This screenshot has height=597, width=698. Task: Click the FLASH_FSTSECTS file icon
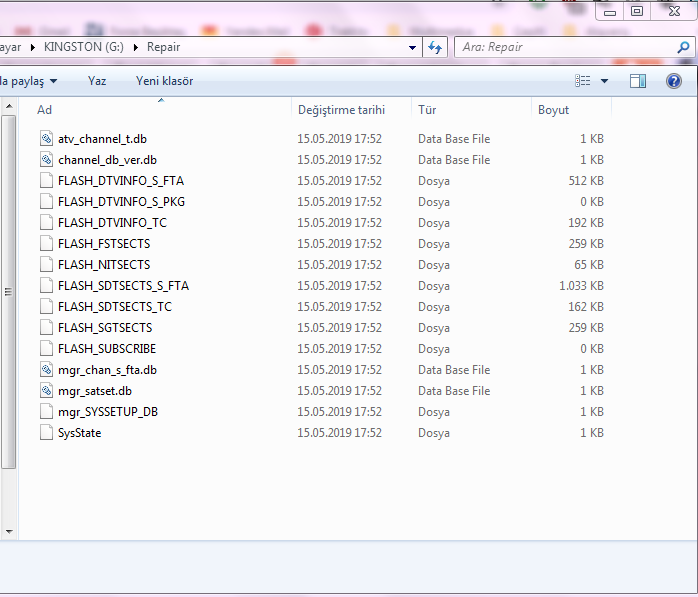tap(46, 244)
